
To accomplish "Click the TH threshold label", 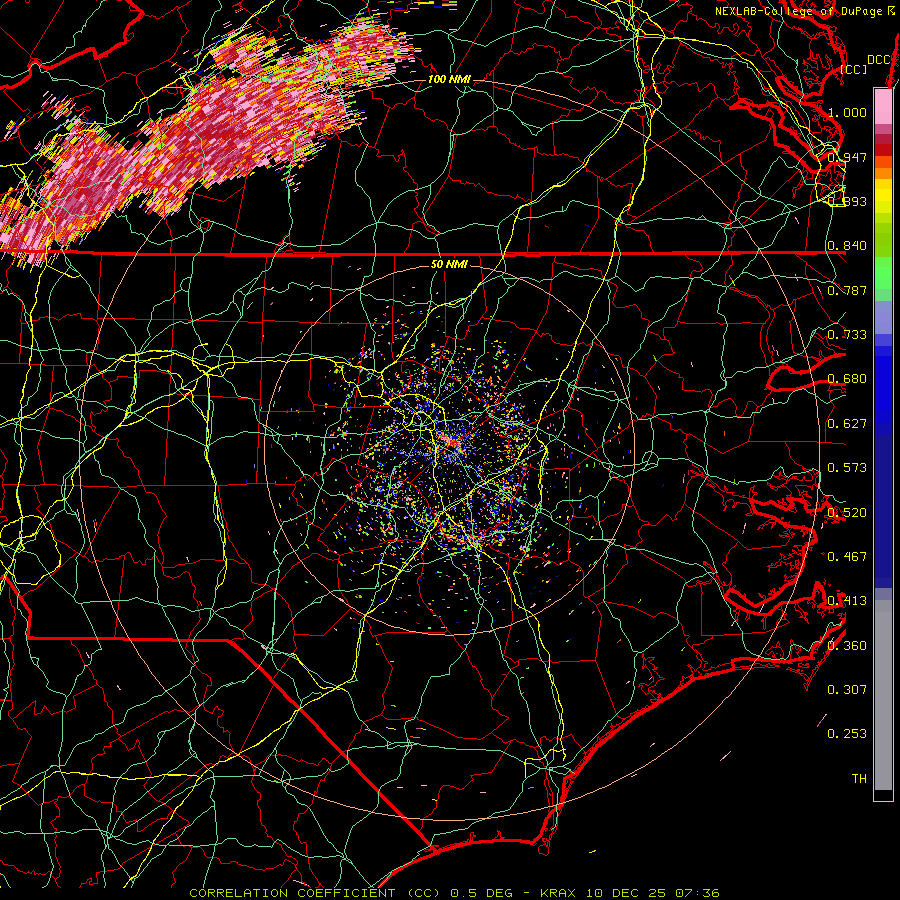I will point(859,779).
